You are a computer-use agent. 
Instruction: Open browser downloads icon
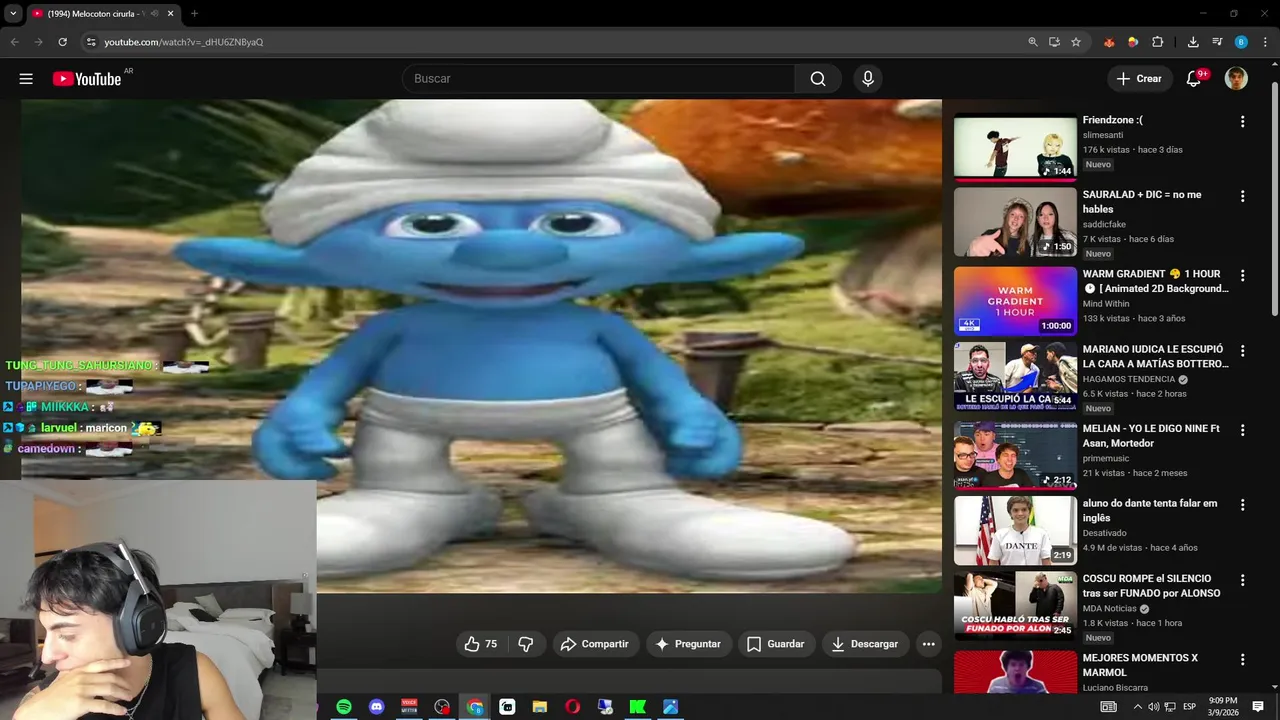coord(1193,42)
